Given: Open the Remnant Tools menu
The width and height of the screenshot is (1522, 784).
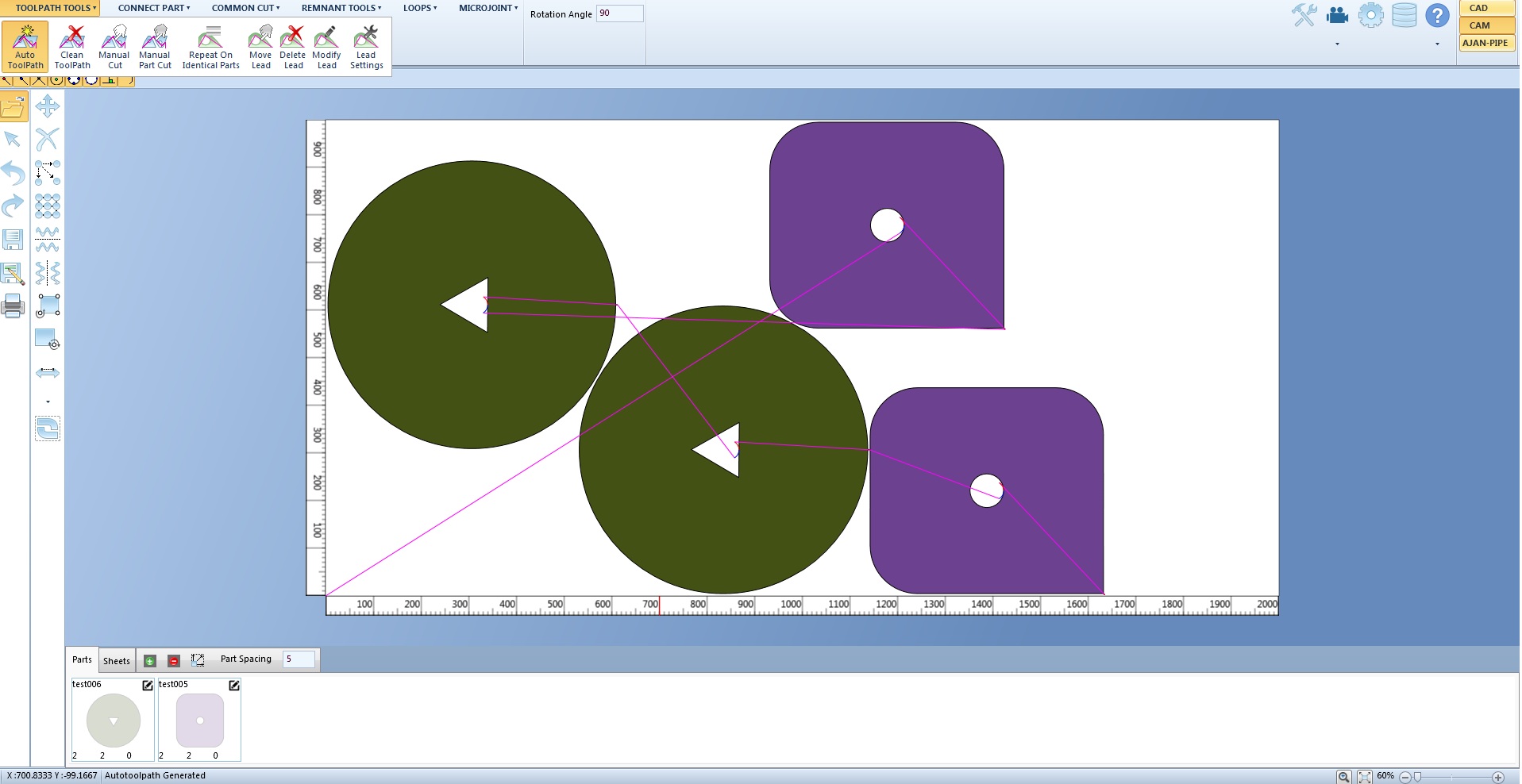Looking at the screenshot, I should [x=341, y=8].
